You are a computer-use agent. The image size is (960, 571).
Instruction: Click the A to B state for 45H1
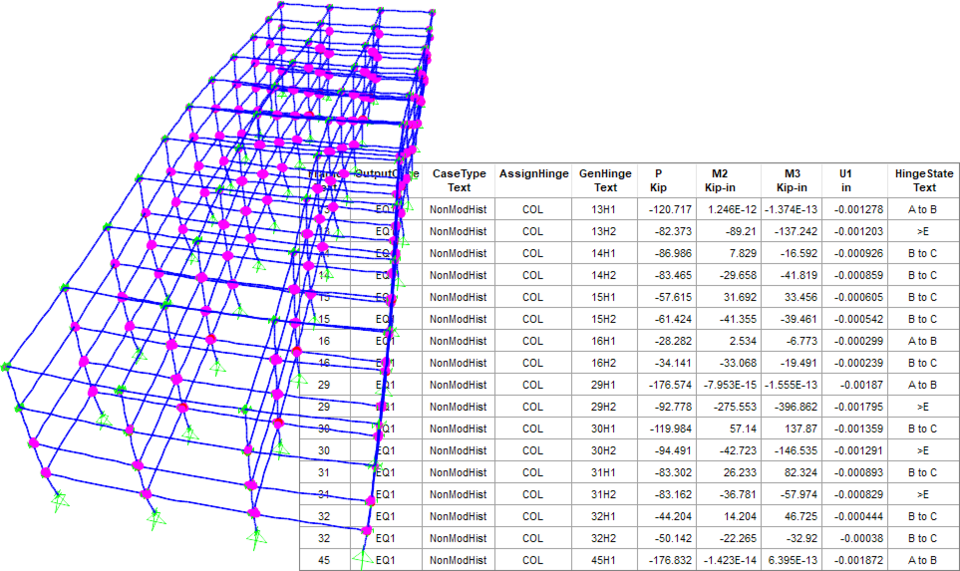924,561
